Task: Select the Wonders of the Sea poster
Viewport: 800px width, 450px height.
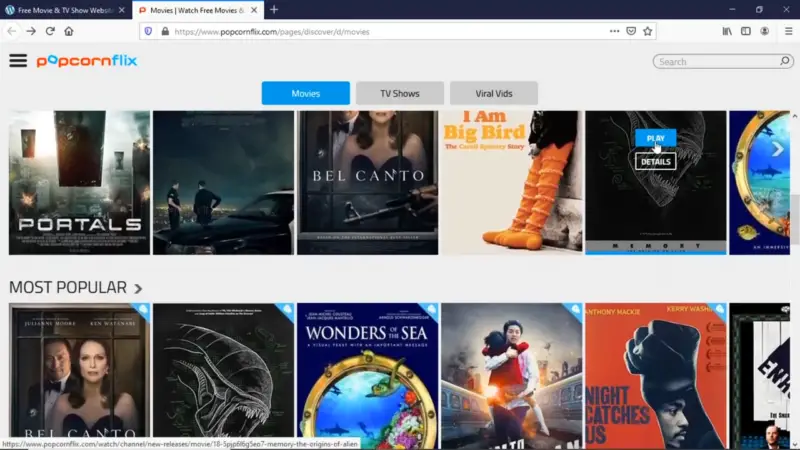Action: [x=367, y=376]
